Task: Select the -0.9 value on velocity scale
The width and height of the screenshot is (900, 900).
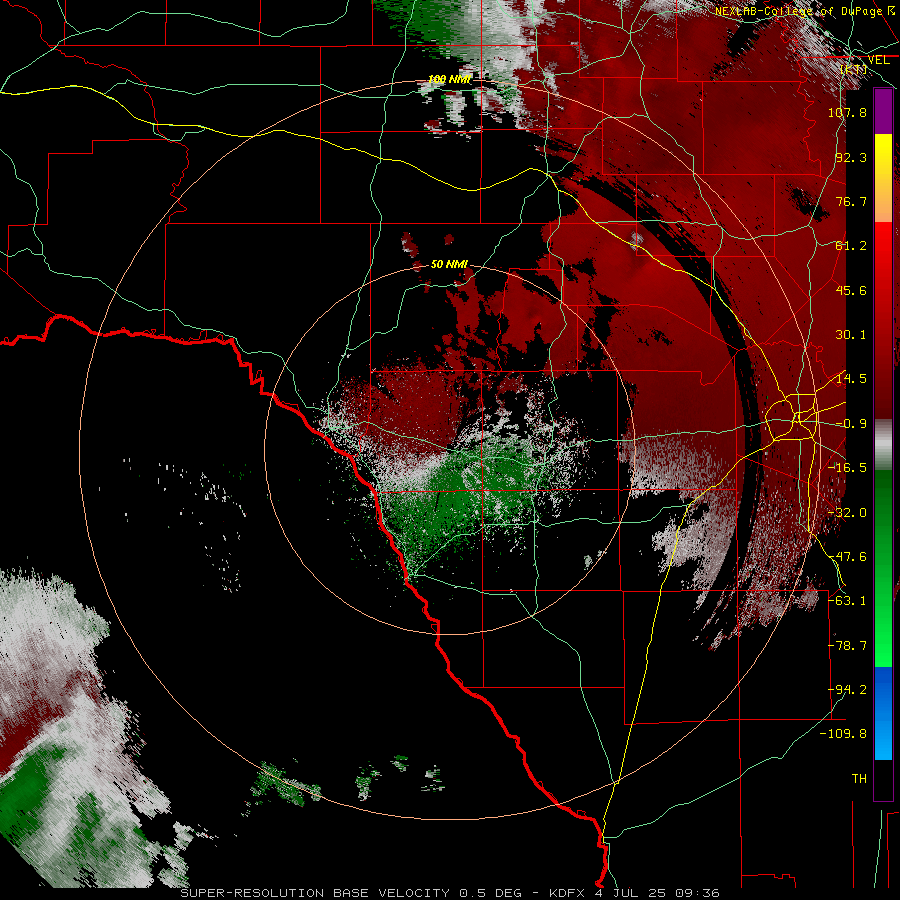Action: pos(851,424)
